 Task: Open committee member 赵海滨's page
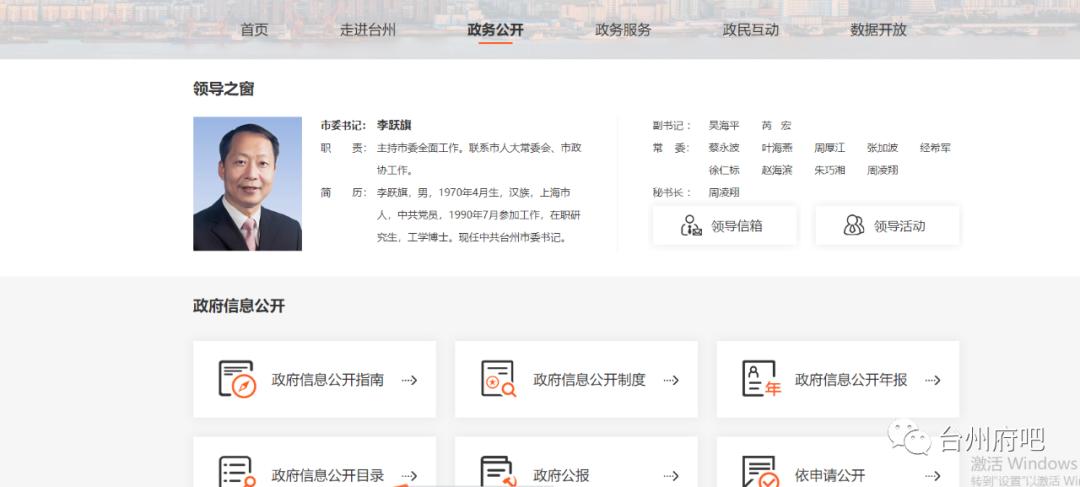(x=777, y=169)
